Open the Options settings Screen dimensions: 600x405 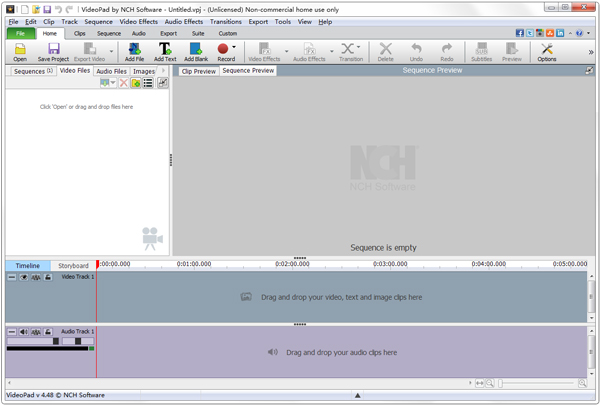[547, 52]
